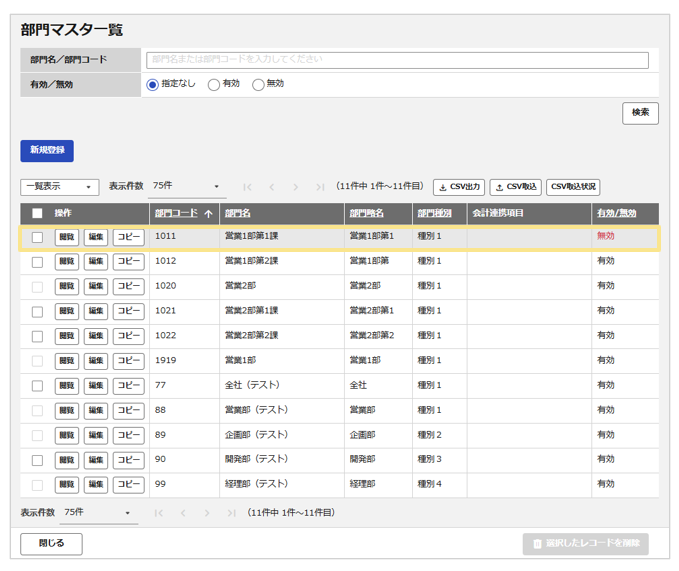Click 選択したレコードを削除 button
Viewport: 679px width, 571px height.
click(x=586, y=544)
